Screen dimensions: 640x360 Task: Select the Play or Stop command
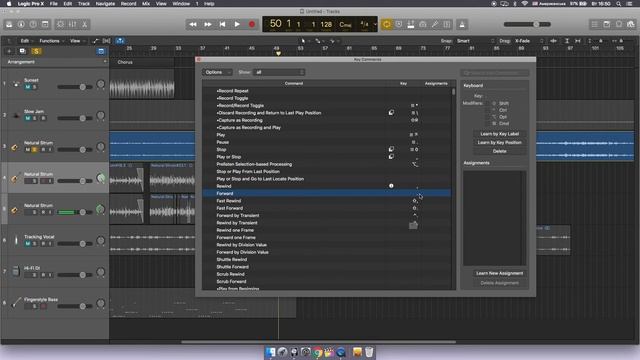[327, 157]
